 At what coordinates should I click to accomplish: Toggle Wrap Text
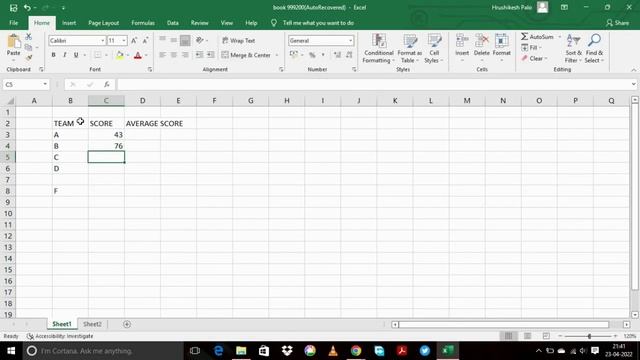(238, 40)
